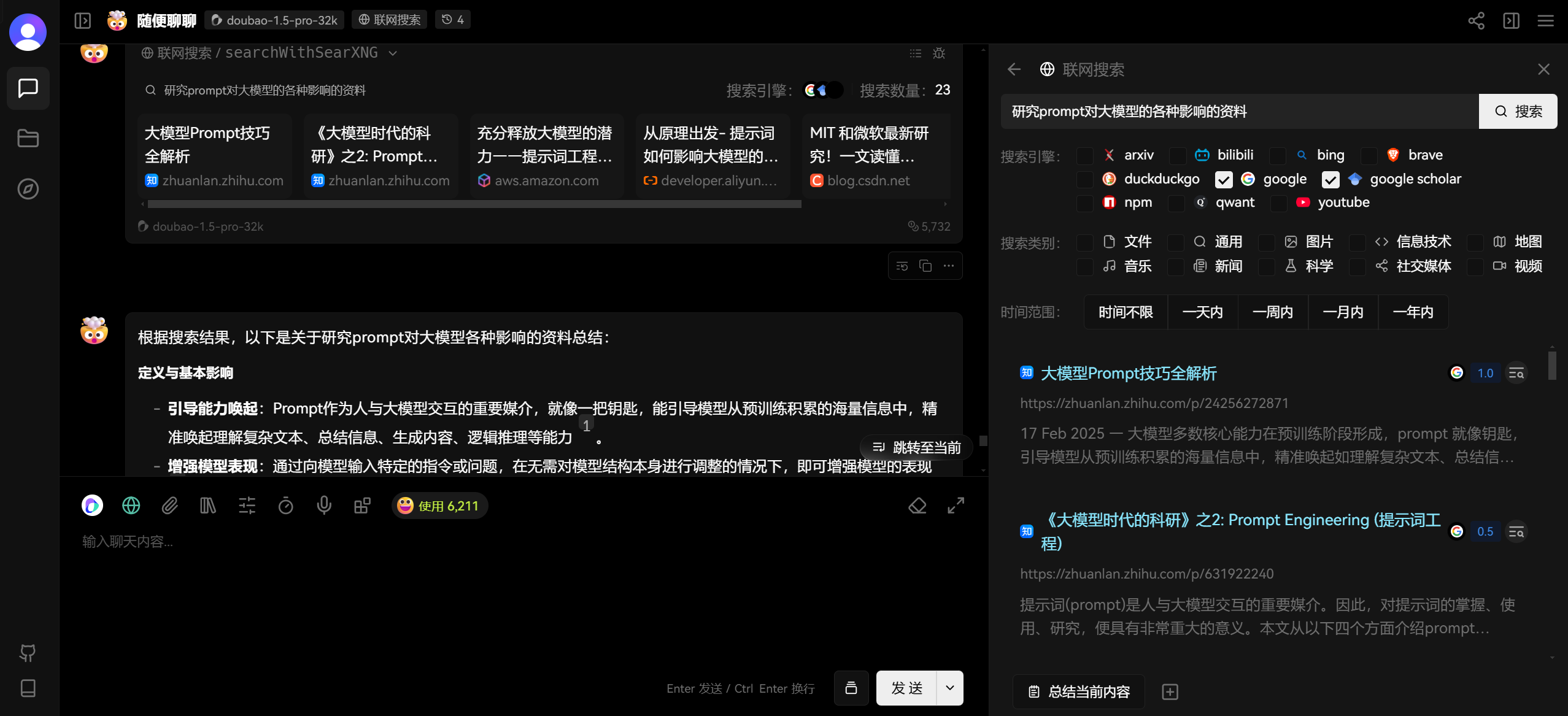
Task: Uncheck the google search engine checkbox
Action: pos(1224,180)
